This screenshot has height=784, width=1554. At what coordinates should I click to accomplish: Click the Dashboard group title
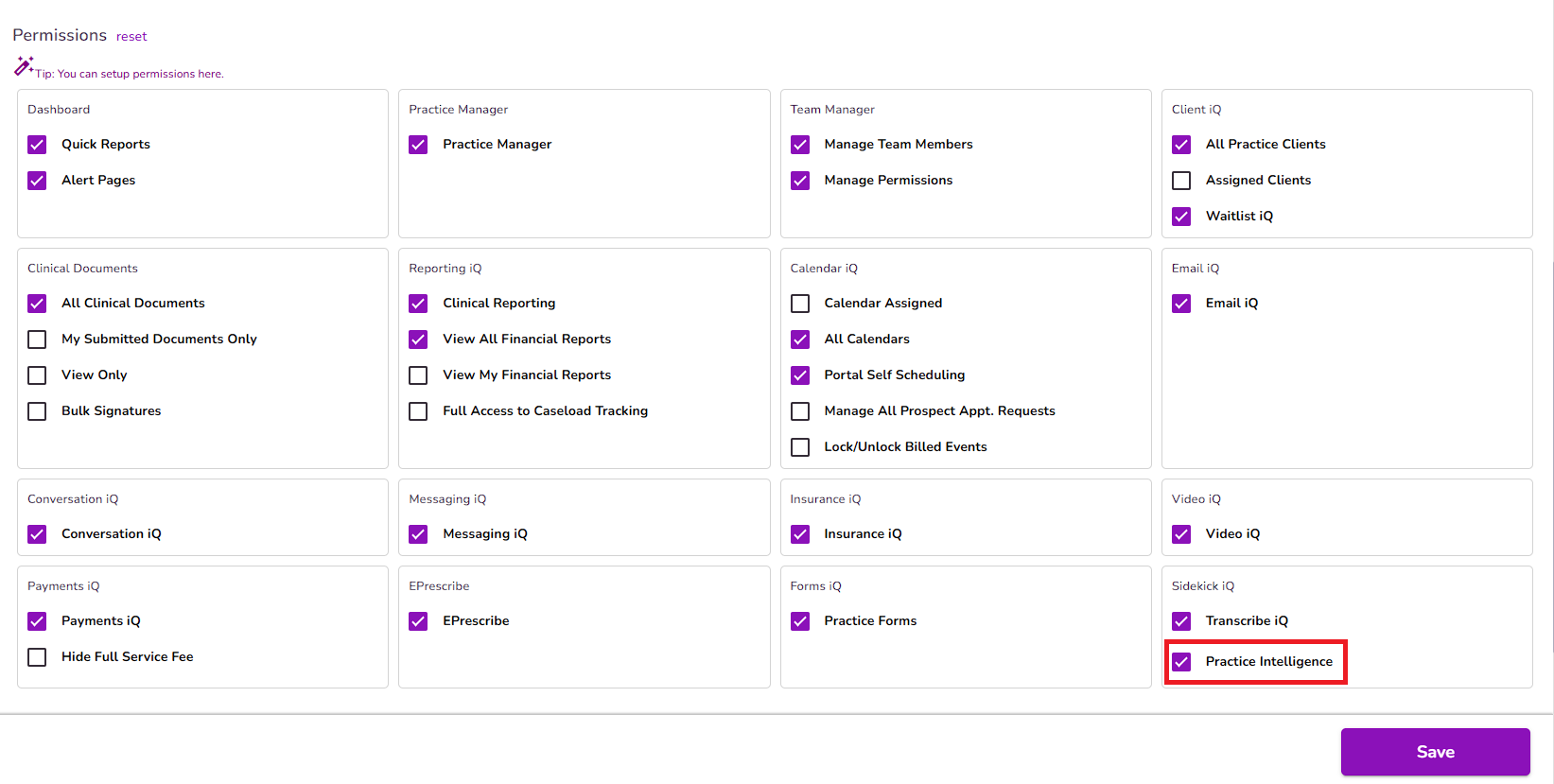59,110
